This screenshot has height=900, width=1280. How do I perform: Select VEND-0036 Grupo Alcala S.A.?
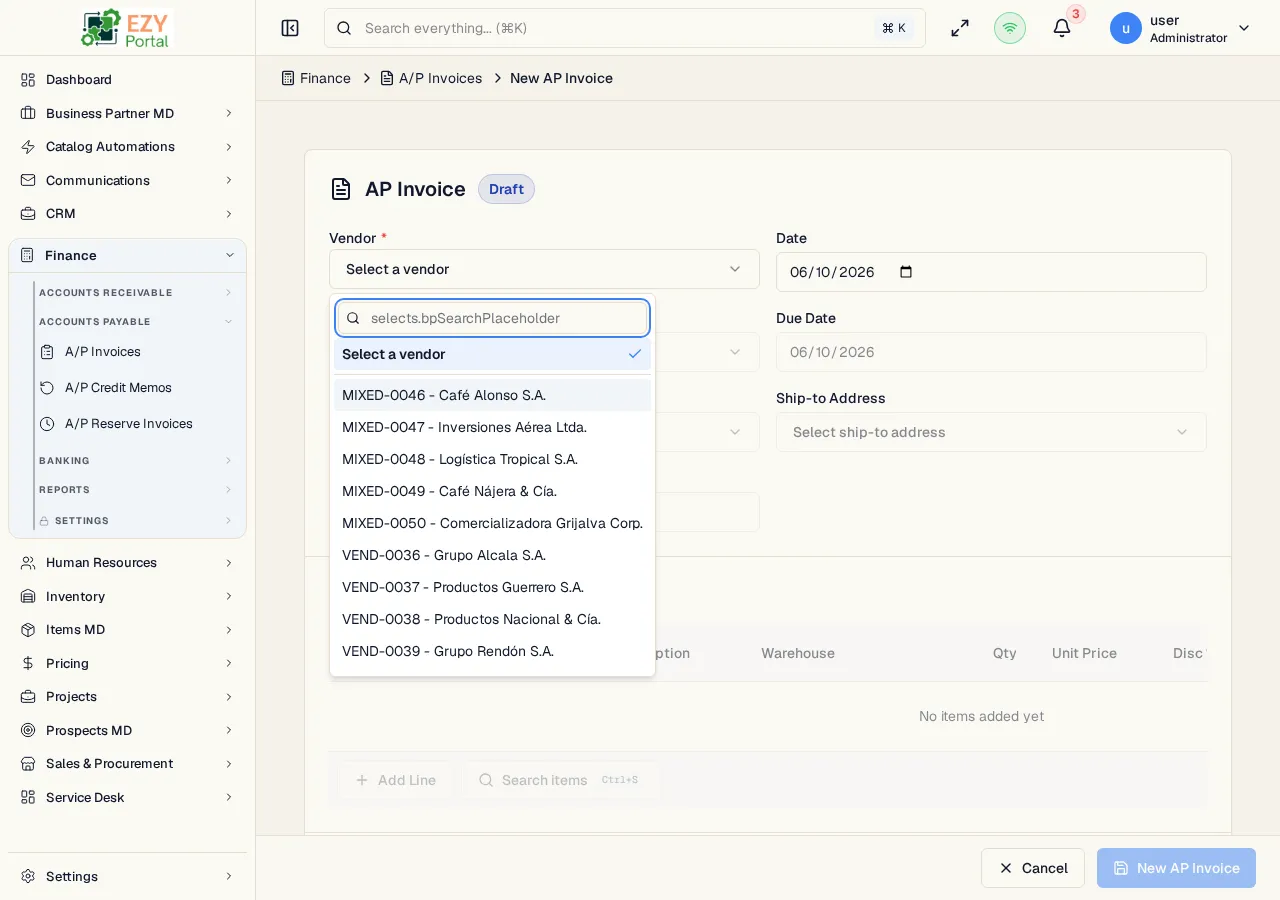coord(492,555)
